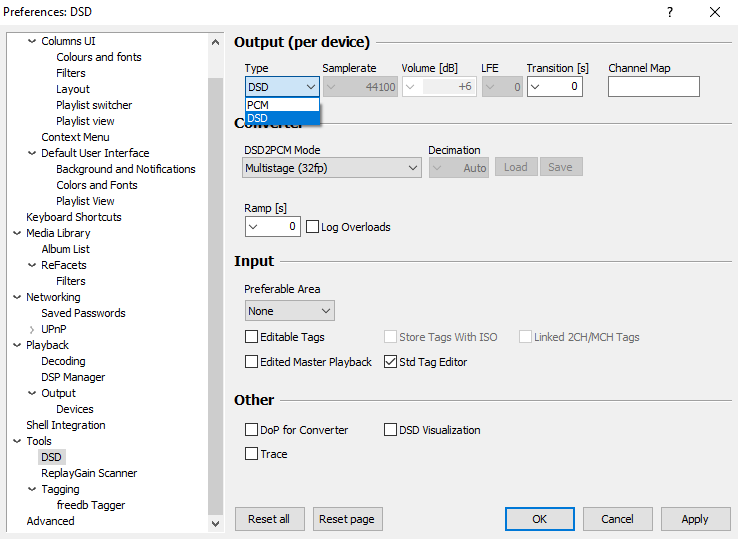Enable the Log Overloads checkbox
This screenshot has width=738, height=539.
click(313, 227)
